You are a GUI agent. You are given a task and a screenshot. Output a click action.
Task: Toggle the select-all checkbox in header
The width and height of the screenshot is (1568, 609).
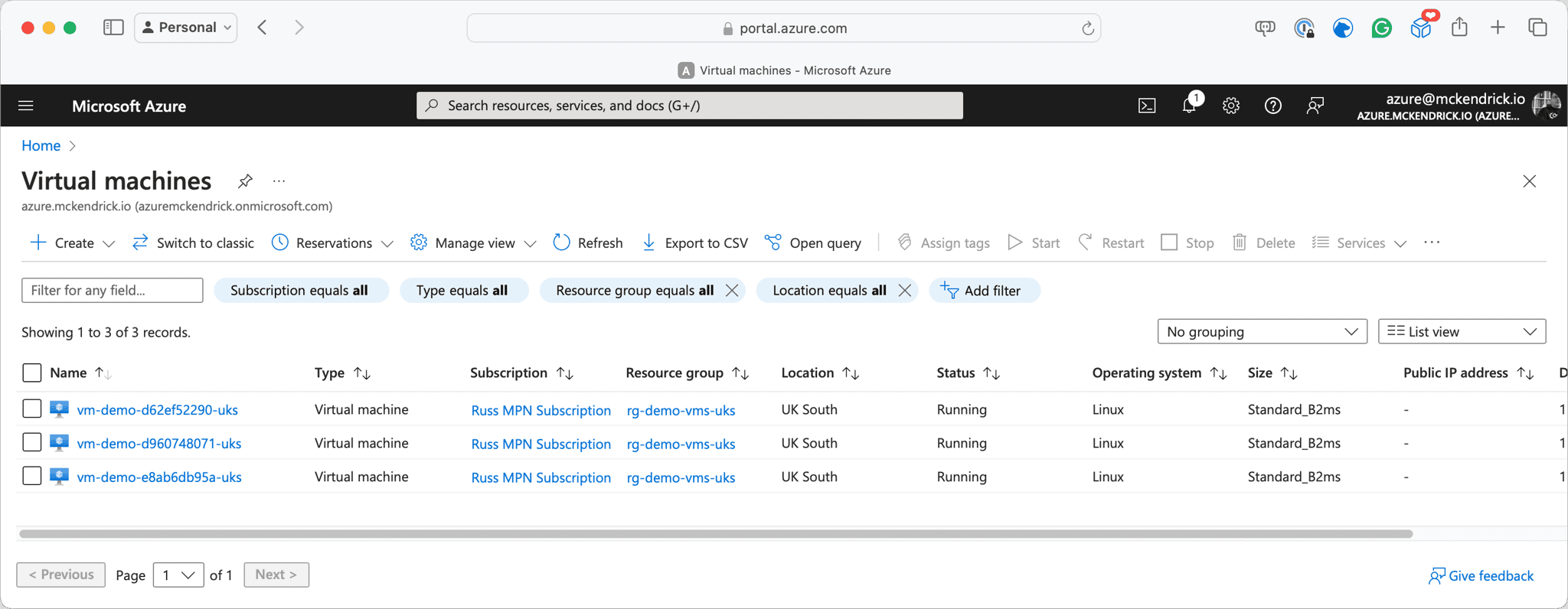[31, 373]
